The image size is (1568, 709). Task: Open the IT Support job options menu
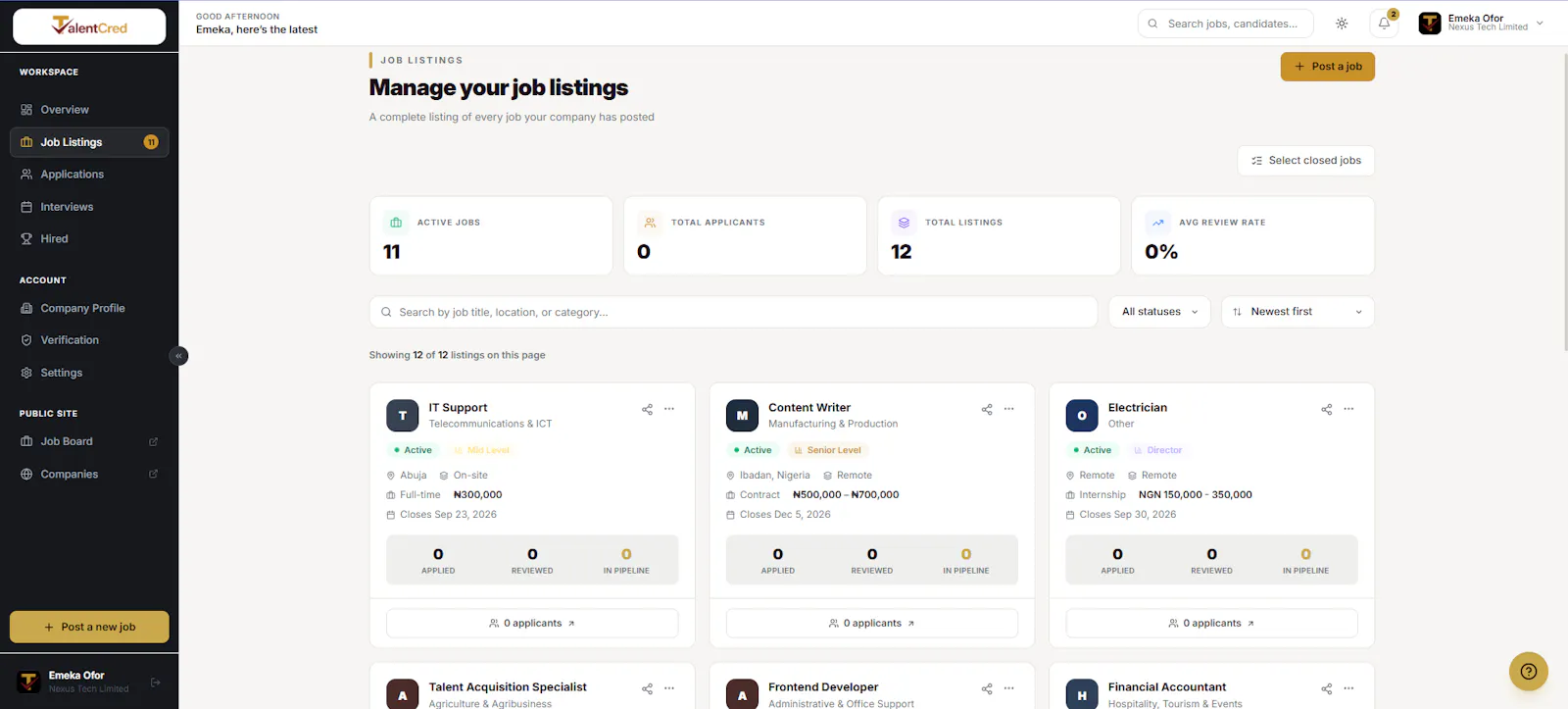669,409
